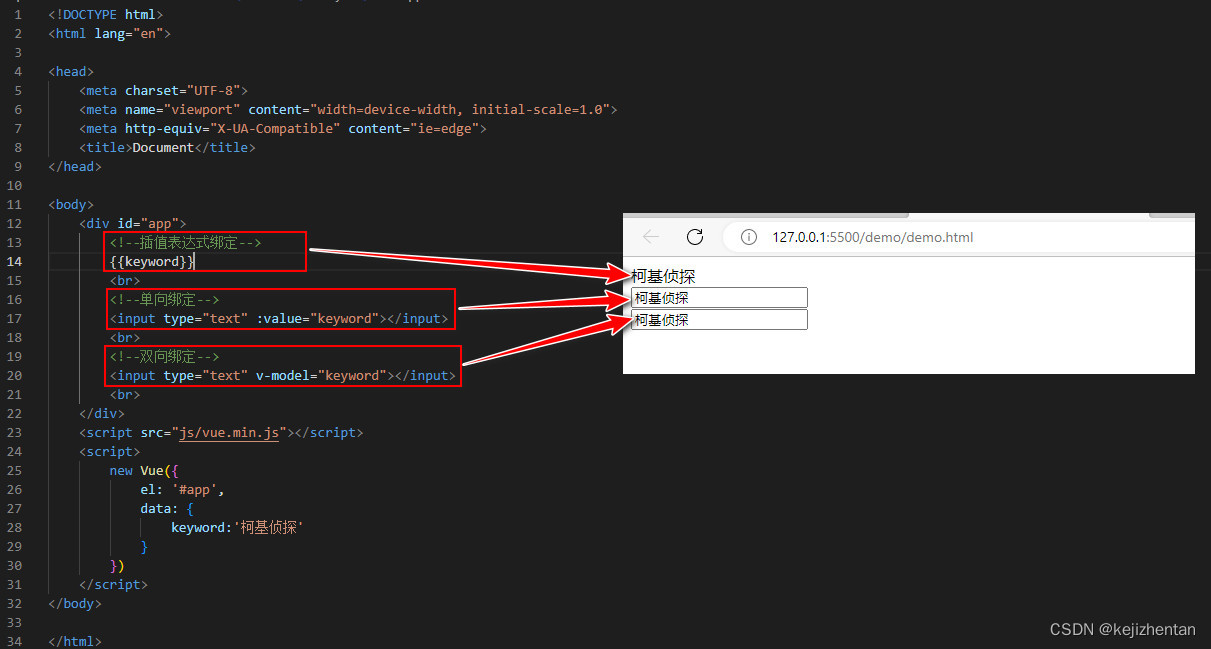The height and width of the screenshot is (649, 1211).
Task: Click the 插值表达式绑定 comment line
Action: [x=187, y=242]
